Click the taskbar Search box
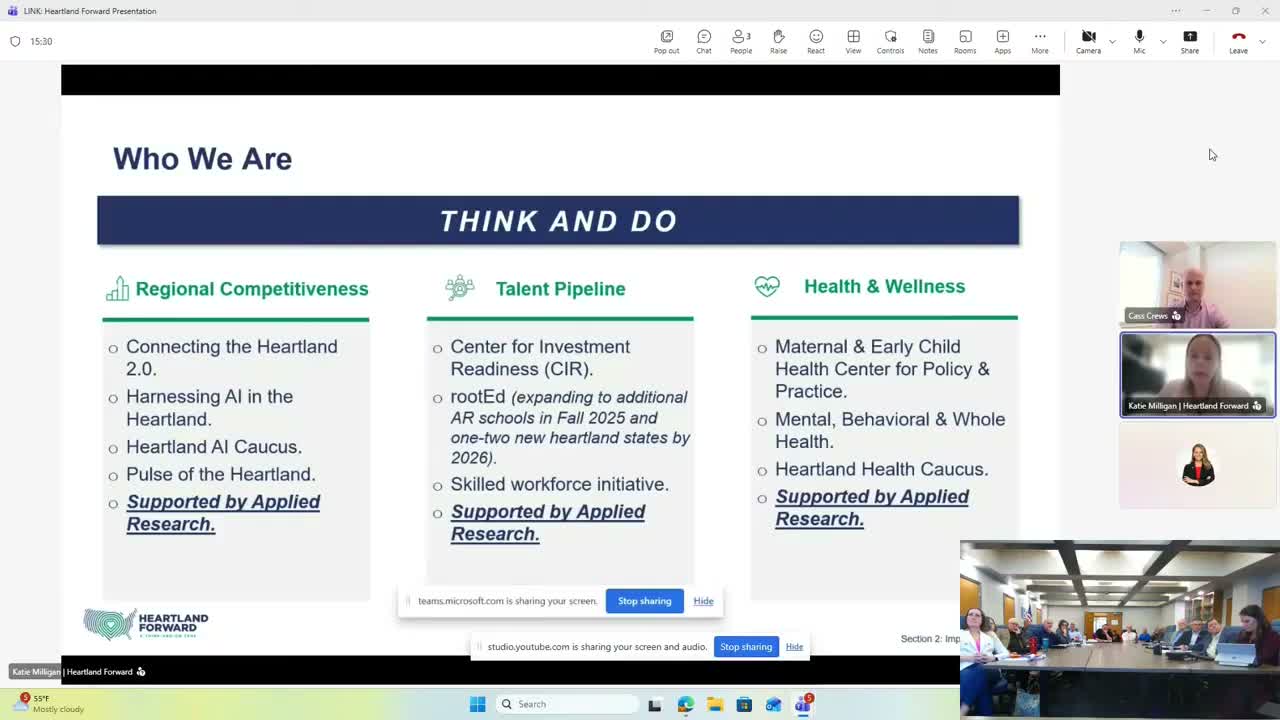Viewport: 1280px width, 720px height. pos(567,704)
